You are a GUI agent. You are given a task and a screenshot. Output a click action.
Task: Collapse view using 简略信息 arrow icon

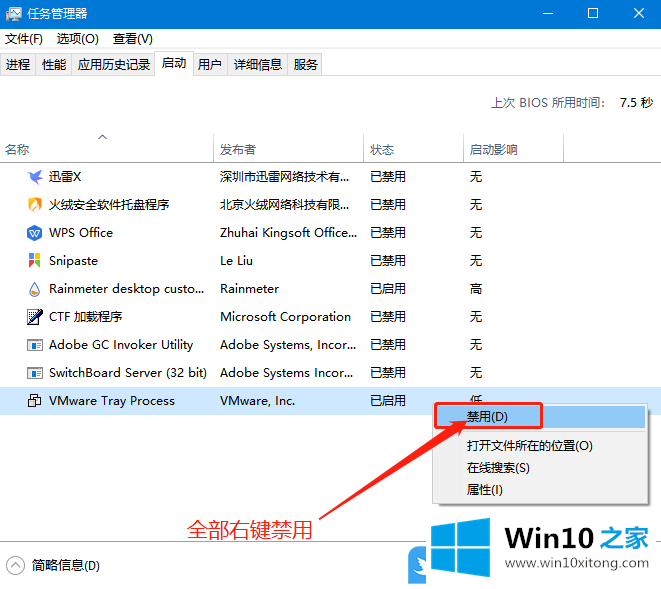(15, 565)
